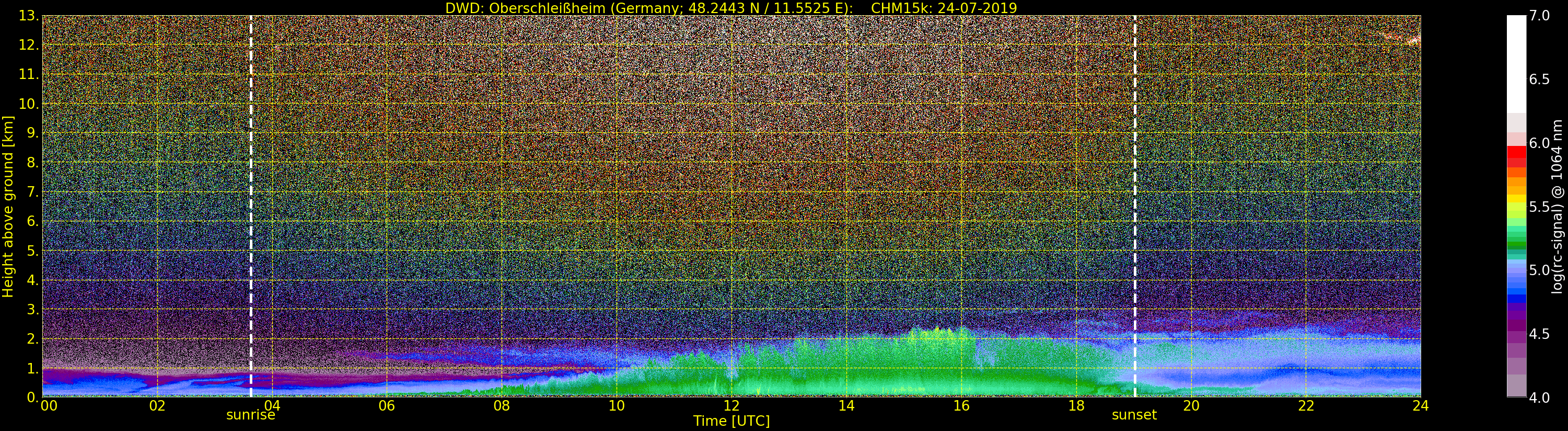Click the '12' time tick label
The width and height of the screenshot is (1568, 431).
pos(731,405)
